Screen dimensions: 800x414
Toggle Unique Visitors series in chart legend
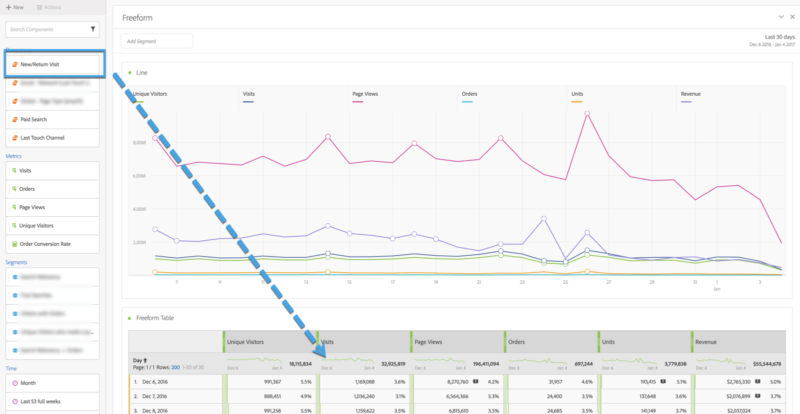tap(149, 96)
